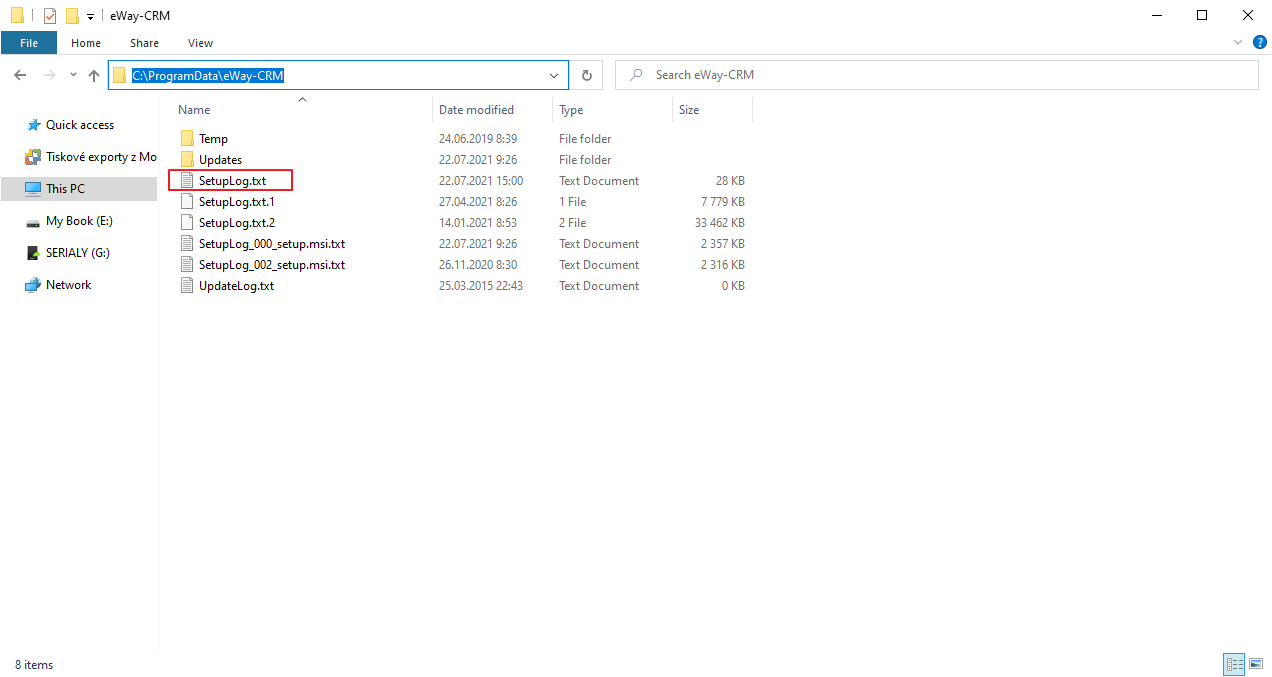Select the Updates folder icon
The image size is (1272, 677).
[187, 160]
